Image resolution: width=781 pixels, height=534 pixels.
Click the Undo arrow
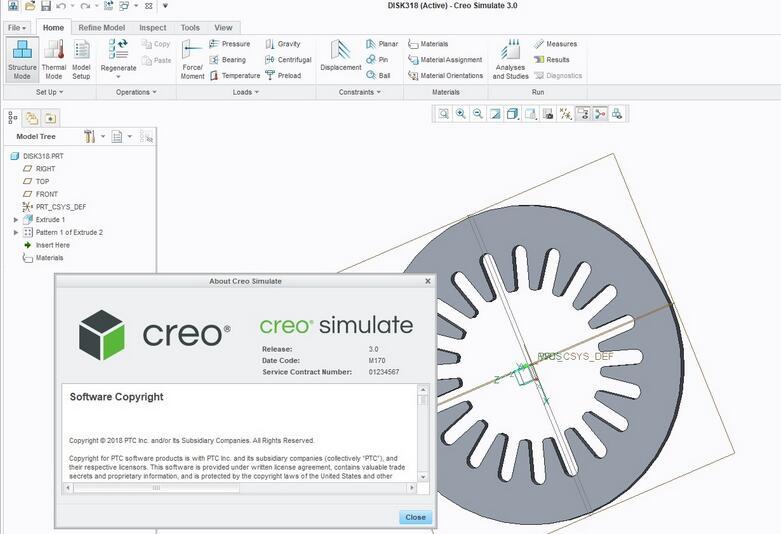point(61,6)
